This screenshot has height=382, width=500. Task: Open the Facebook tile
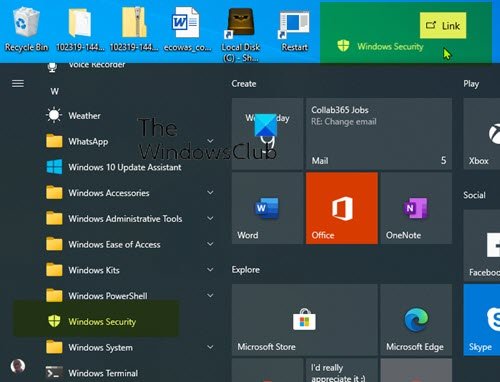[482, 245]
